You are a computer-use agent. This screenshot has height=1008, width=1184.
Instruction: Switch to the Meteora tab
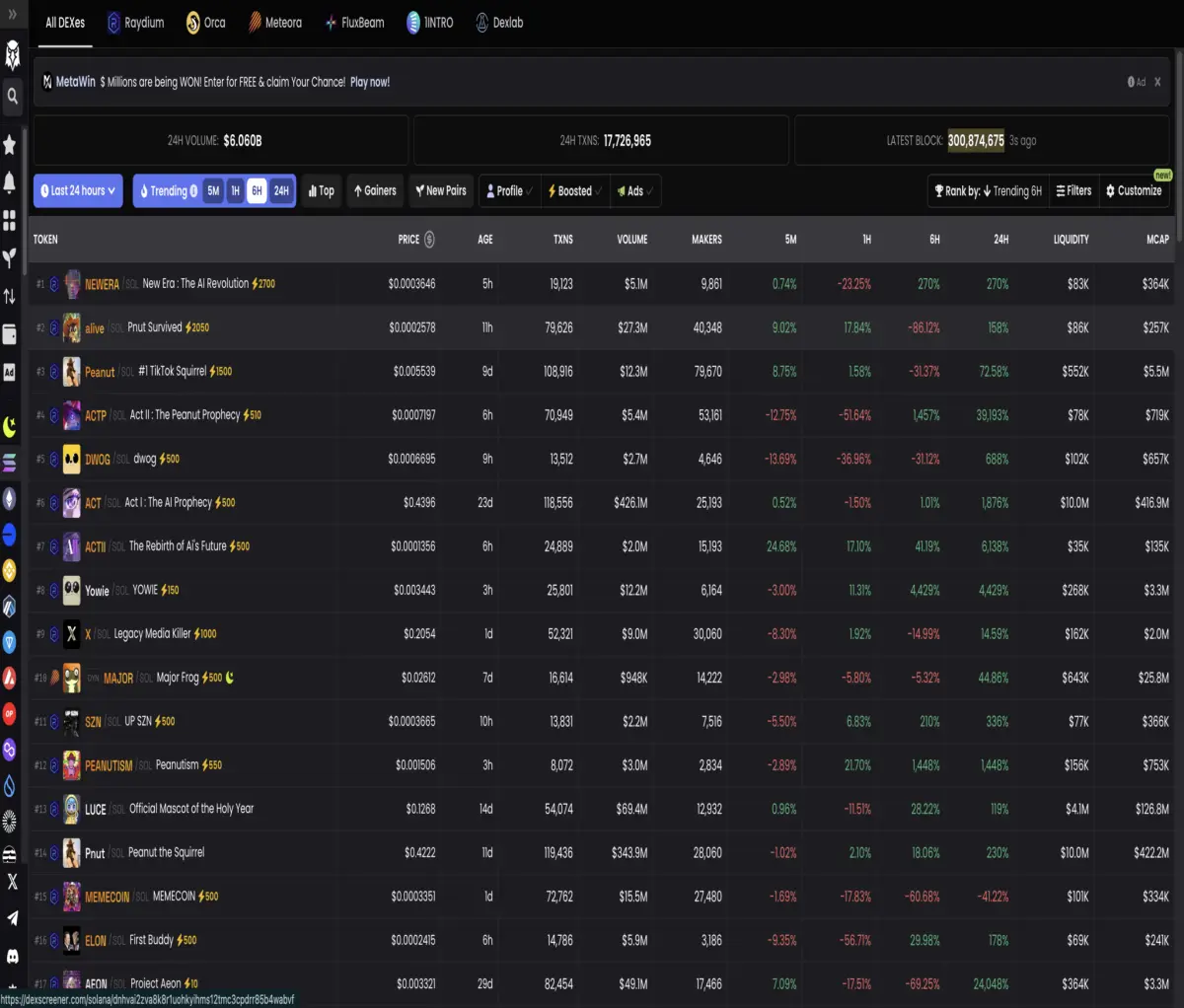(274, 23)
